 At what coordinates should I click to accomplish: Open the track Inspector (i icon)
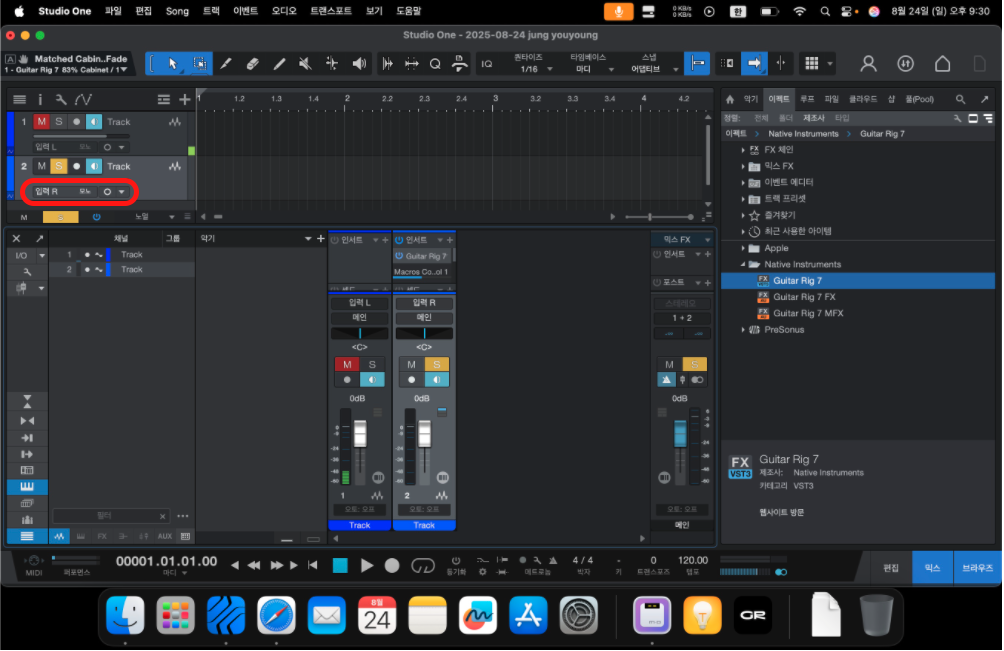click(40, 99)
